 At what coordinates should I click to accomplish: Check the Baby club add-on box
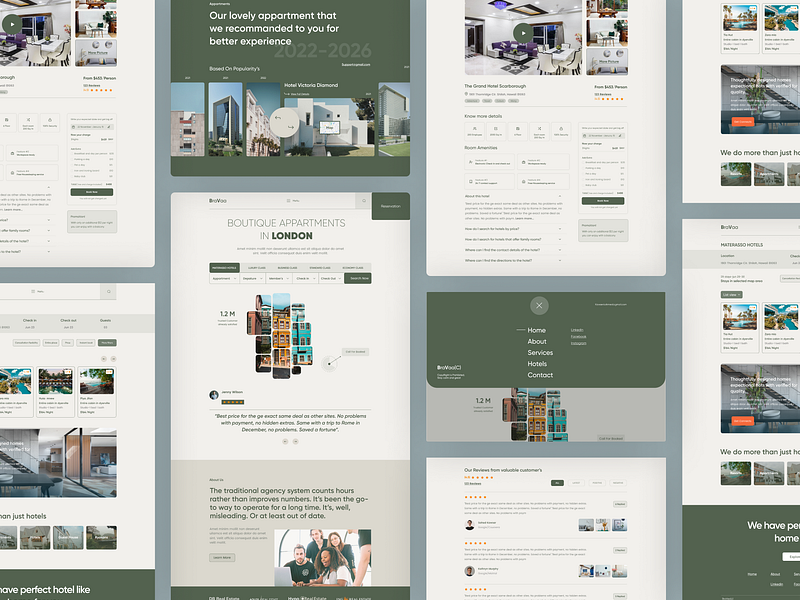point(583,184)
